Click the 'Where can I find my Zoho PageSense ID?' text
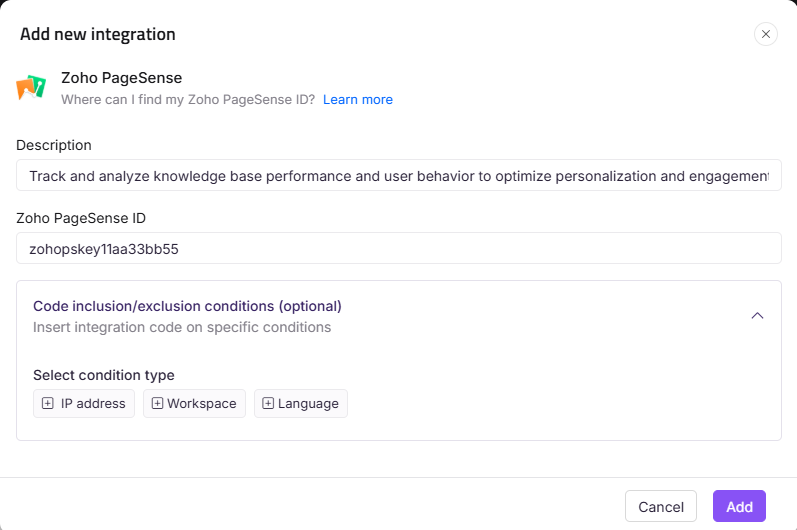Screen dimensions: 797x530 click(x=188, y=100)
